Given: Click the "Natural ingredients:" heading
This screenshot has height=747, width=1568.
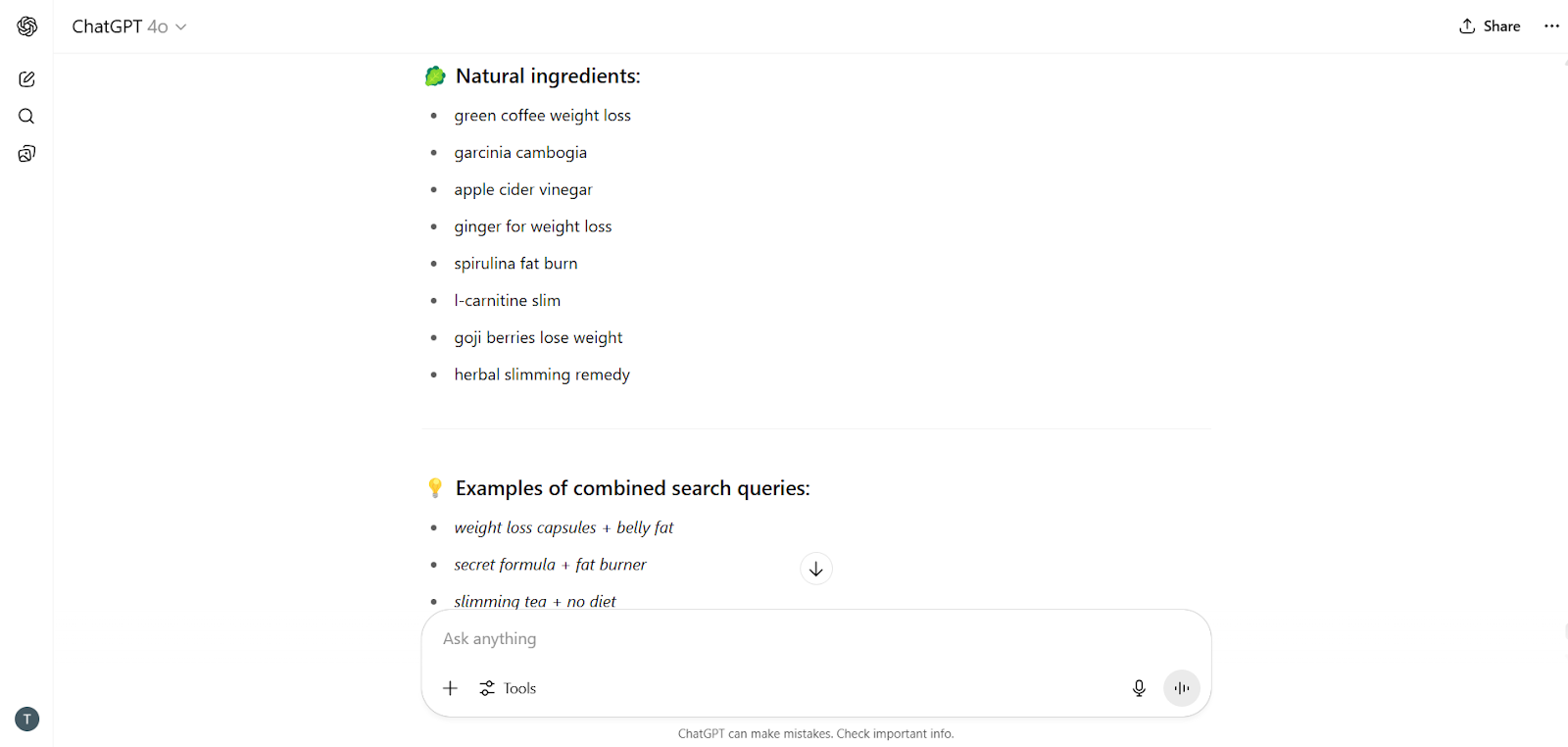Looking at the screenshot, I should tap(548, 76).
